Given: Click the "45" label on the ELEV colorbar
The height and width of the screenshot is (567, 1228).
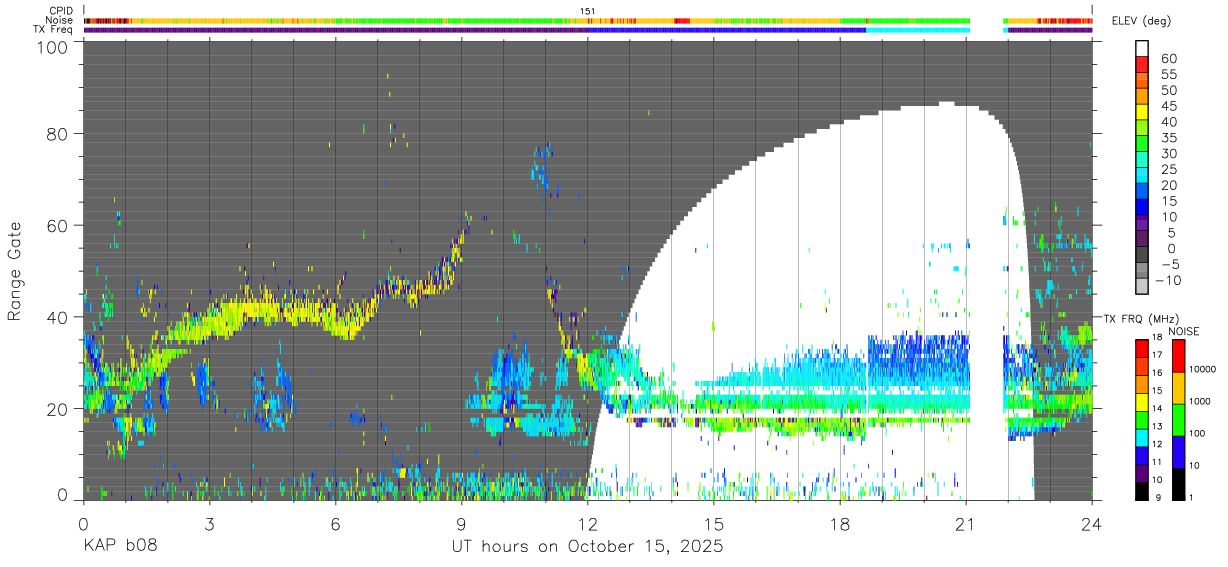Looking at the screenshot, I should tap(1171, 106).
